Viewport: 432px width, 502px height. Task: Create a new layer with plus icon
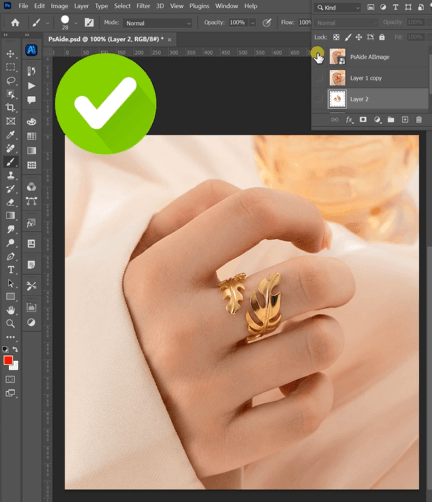tap(405, 120)
